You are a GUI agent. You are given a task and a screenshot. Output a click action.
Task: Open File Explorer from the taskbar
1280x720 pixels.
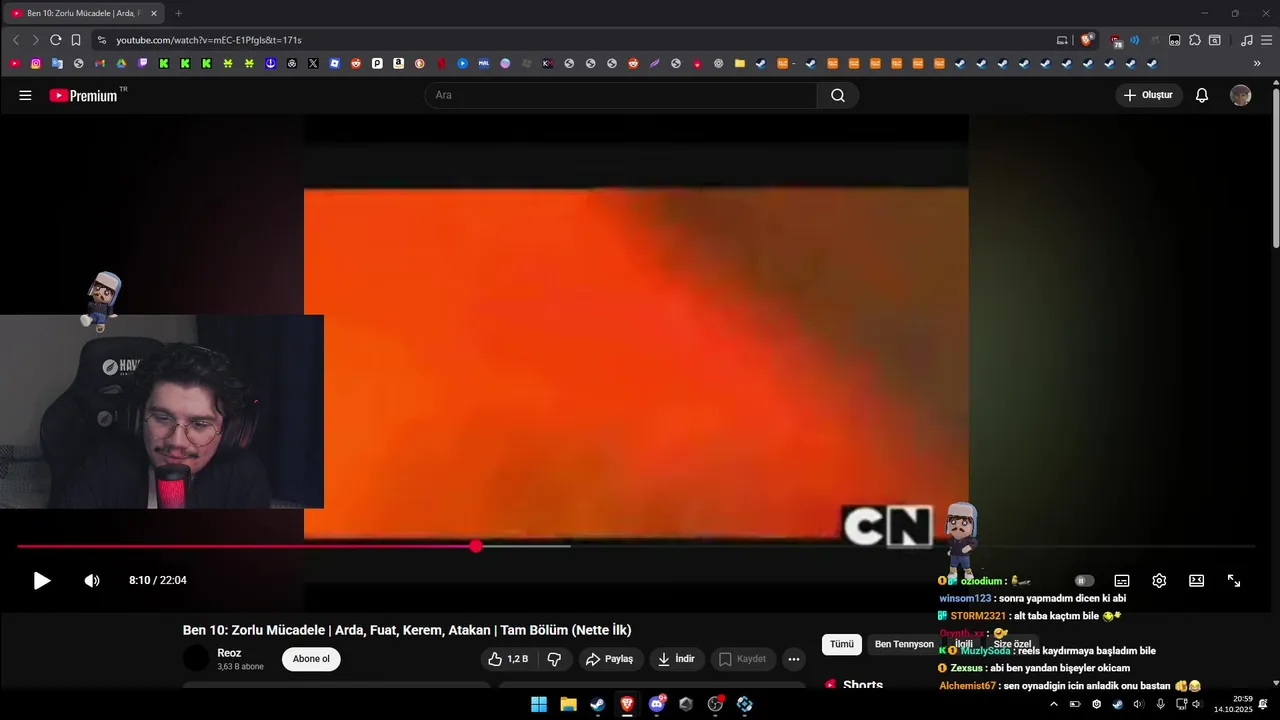coord(568,704)
